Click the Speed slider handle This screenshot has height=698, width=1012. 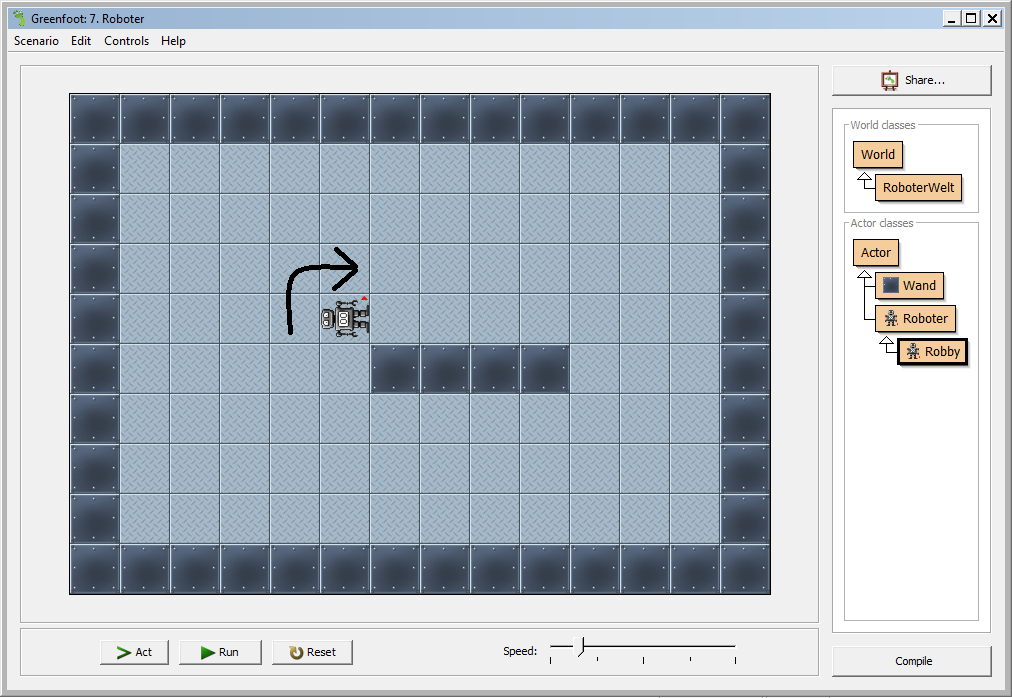click(x=580, y=646)
